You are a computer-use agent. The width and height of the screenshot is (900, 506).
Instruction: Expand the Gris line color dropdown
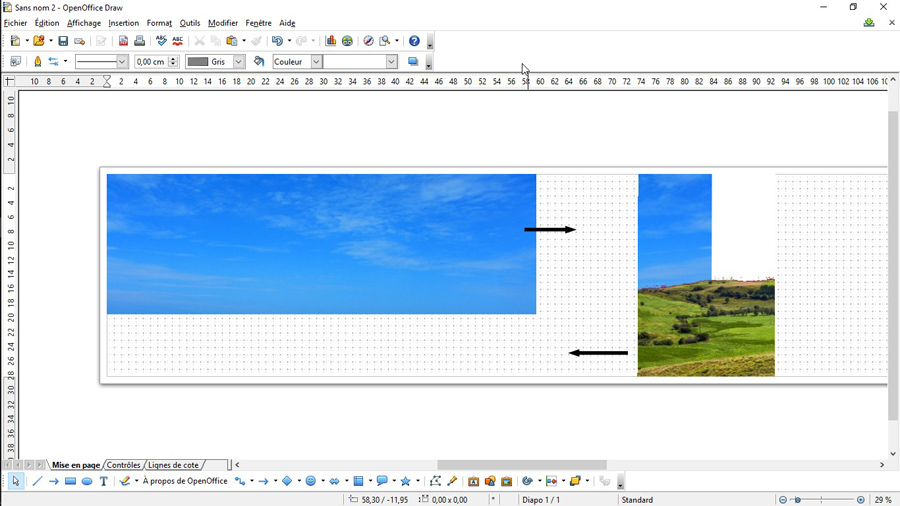(x=238, y=62)
